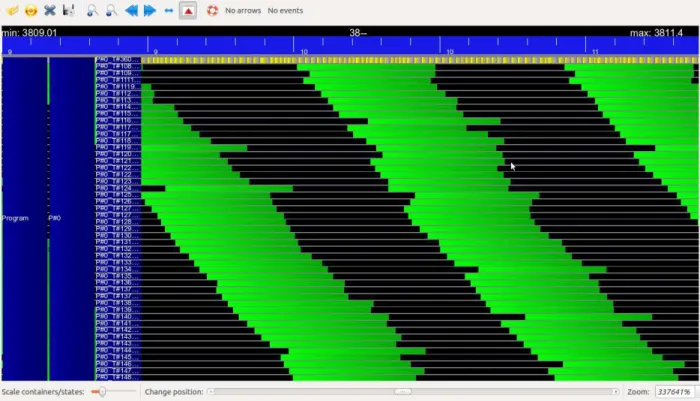Select thread row P#0_T#140
The image size is (700, 401).
[117, 317]
